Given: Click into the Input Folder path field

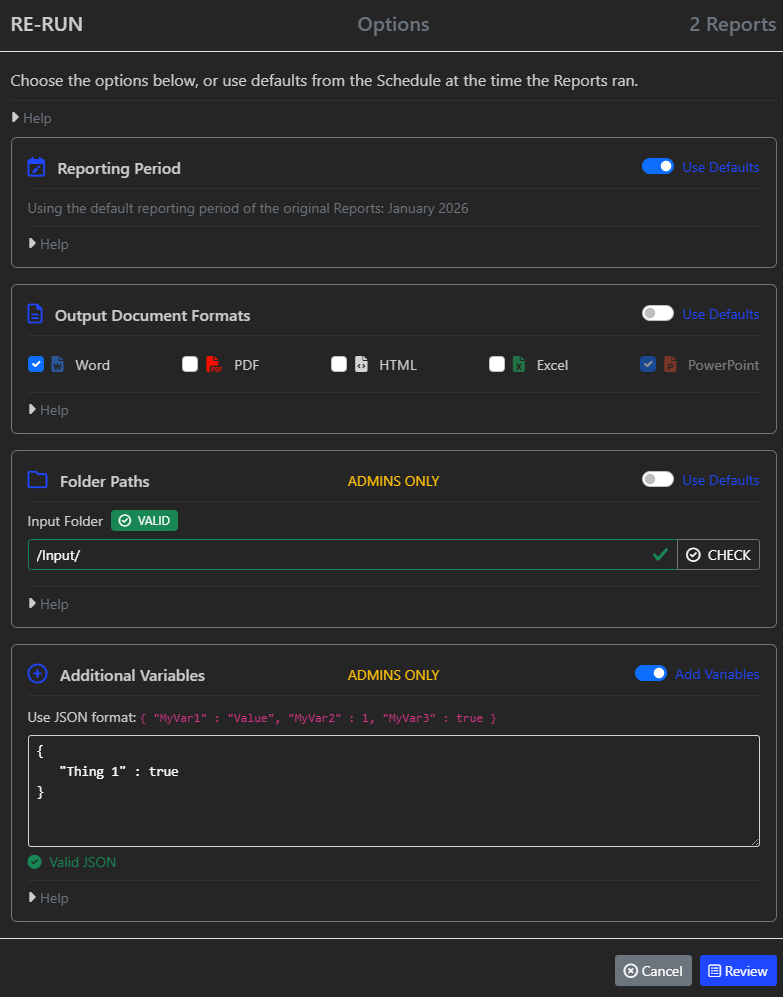Looking at the screenshot, I should point(340,554).
